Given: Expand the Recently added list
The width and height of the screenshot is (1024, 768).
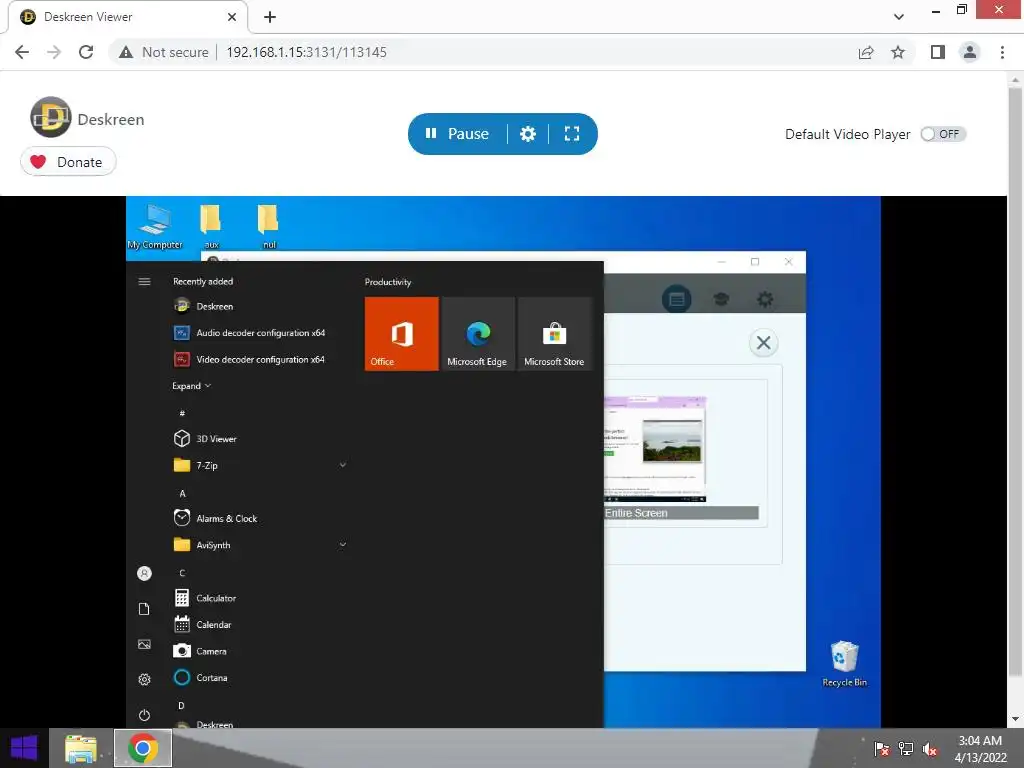Looking at the screenshot, I should pyautogui.click(x=191, y=386).
